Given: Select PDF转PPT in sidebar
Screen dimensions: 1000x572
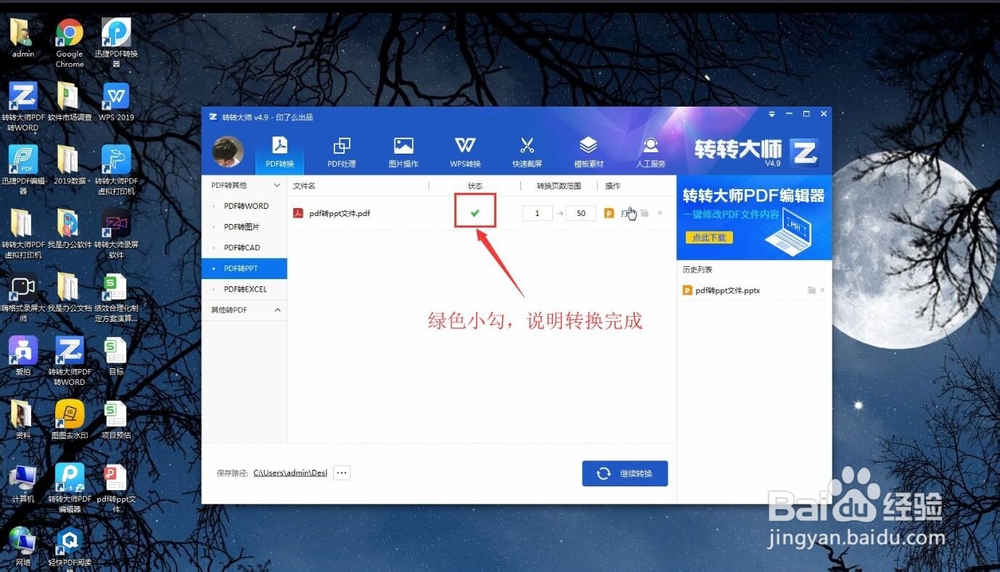Looking at the screenshot, I should click(x=244, y=268).
